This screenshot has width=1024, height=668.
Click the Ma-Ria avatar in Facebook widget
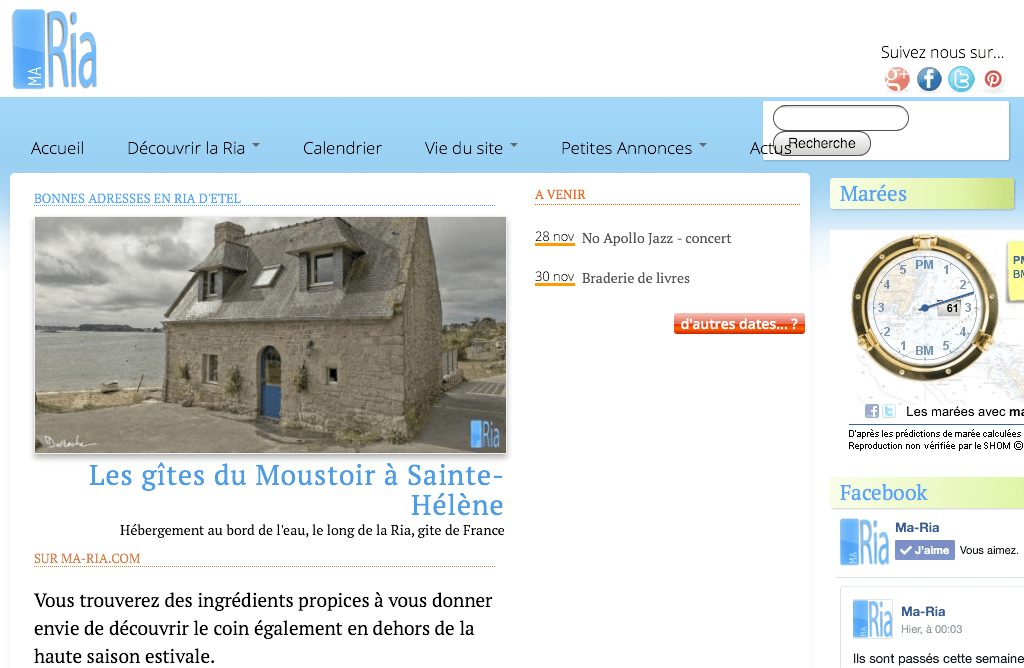(864, 541)
